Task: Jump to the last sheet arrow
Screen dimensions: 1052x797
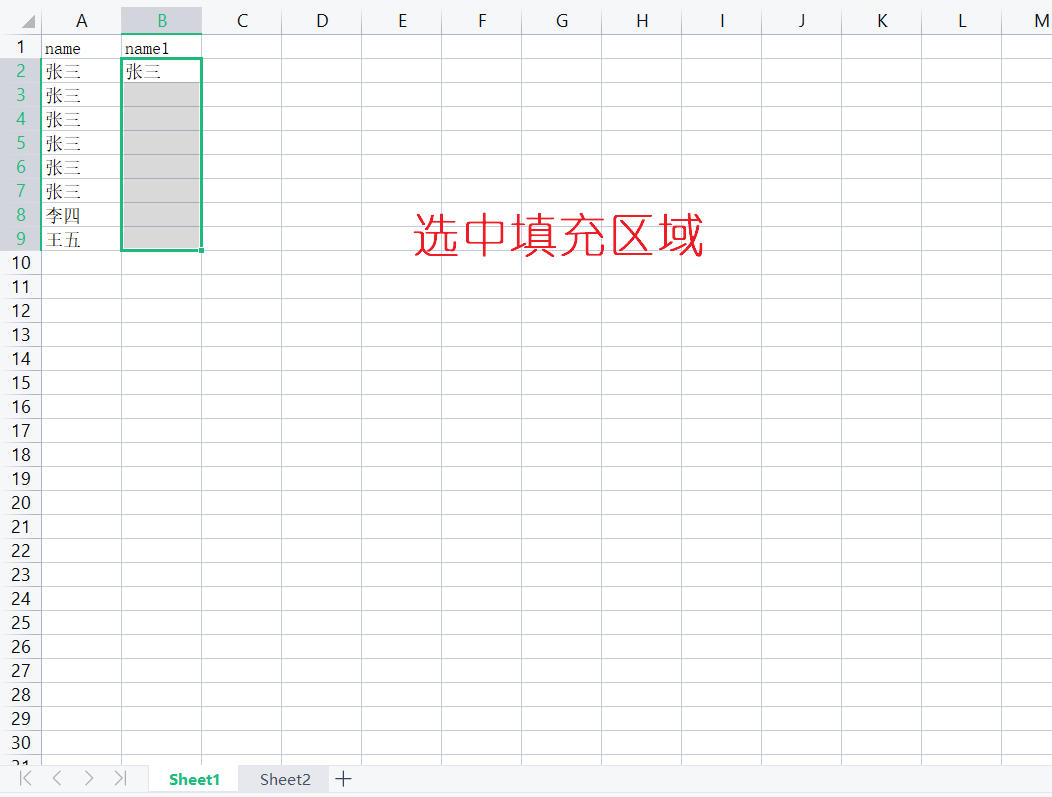Action: pyautogui.click(x=120, y=778)
